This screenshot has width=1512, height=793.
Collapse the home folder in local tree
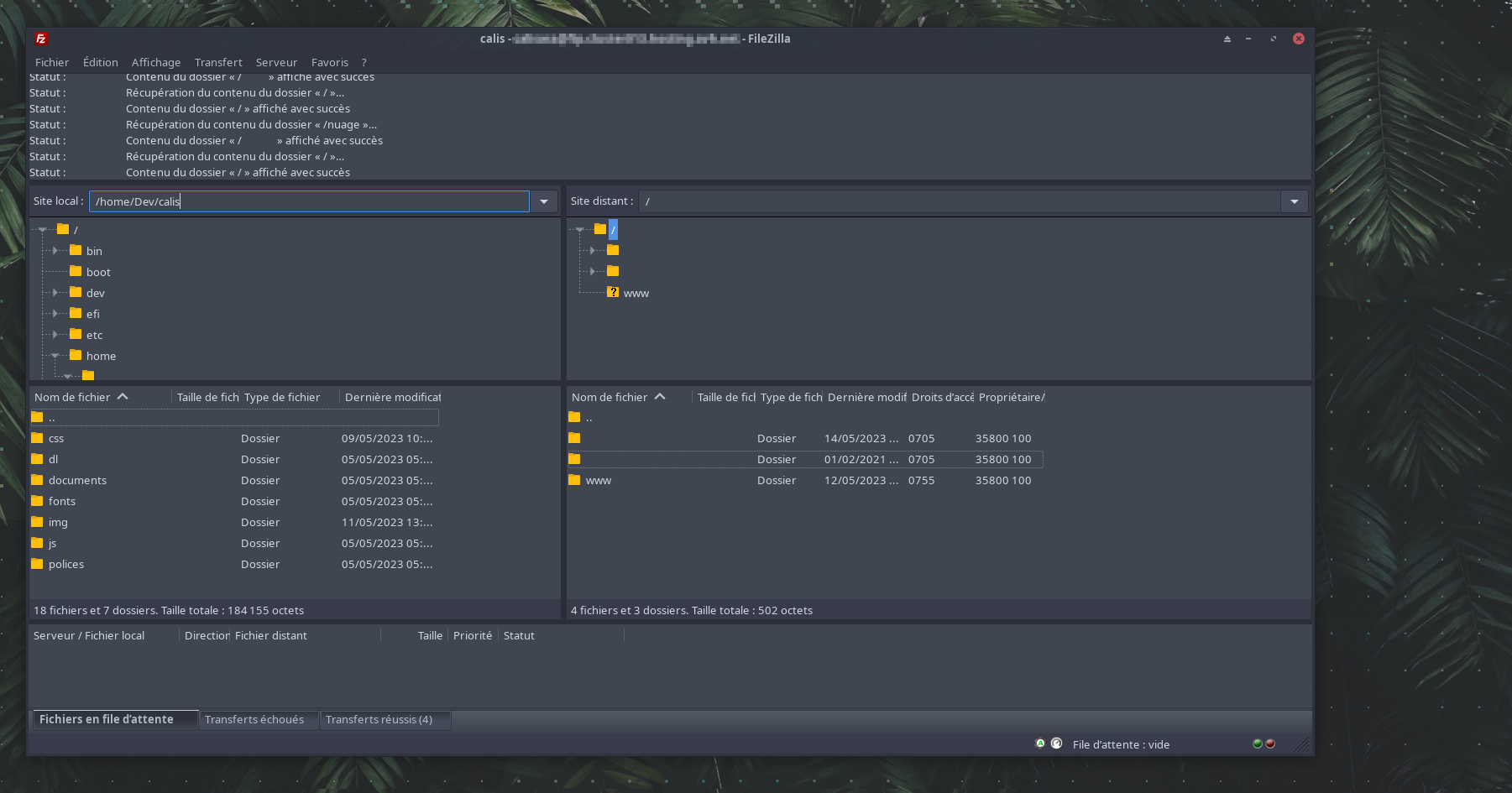(55, 356)
